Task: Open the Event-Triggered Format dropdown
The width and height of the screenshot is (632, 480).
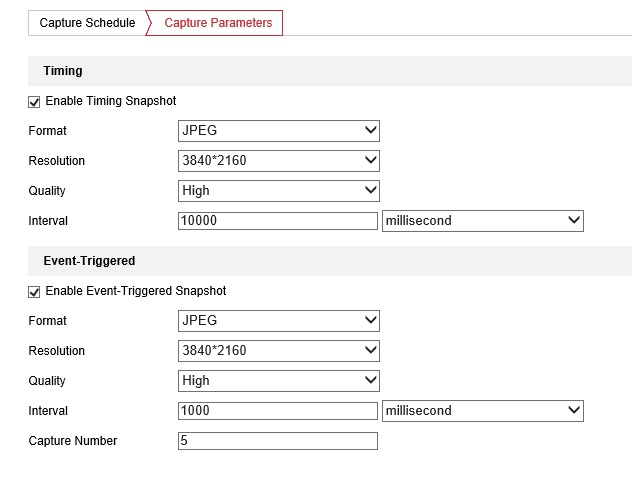Action: point(279,321)
